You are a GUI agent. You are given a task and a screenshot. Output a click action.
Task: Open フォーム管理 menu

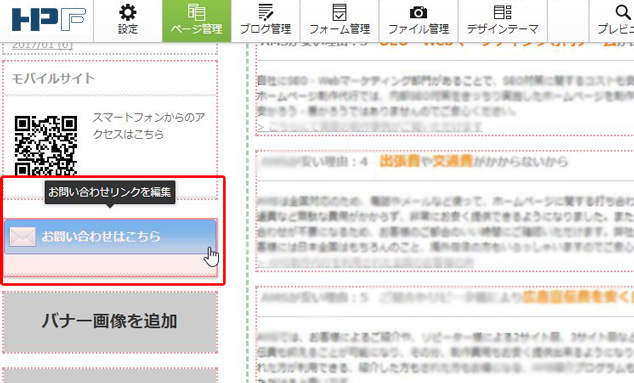coord(339,20)
